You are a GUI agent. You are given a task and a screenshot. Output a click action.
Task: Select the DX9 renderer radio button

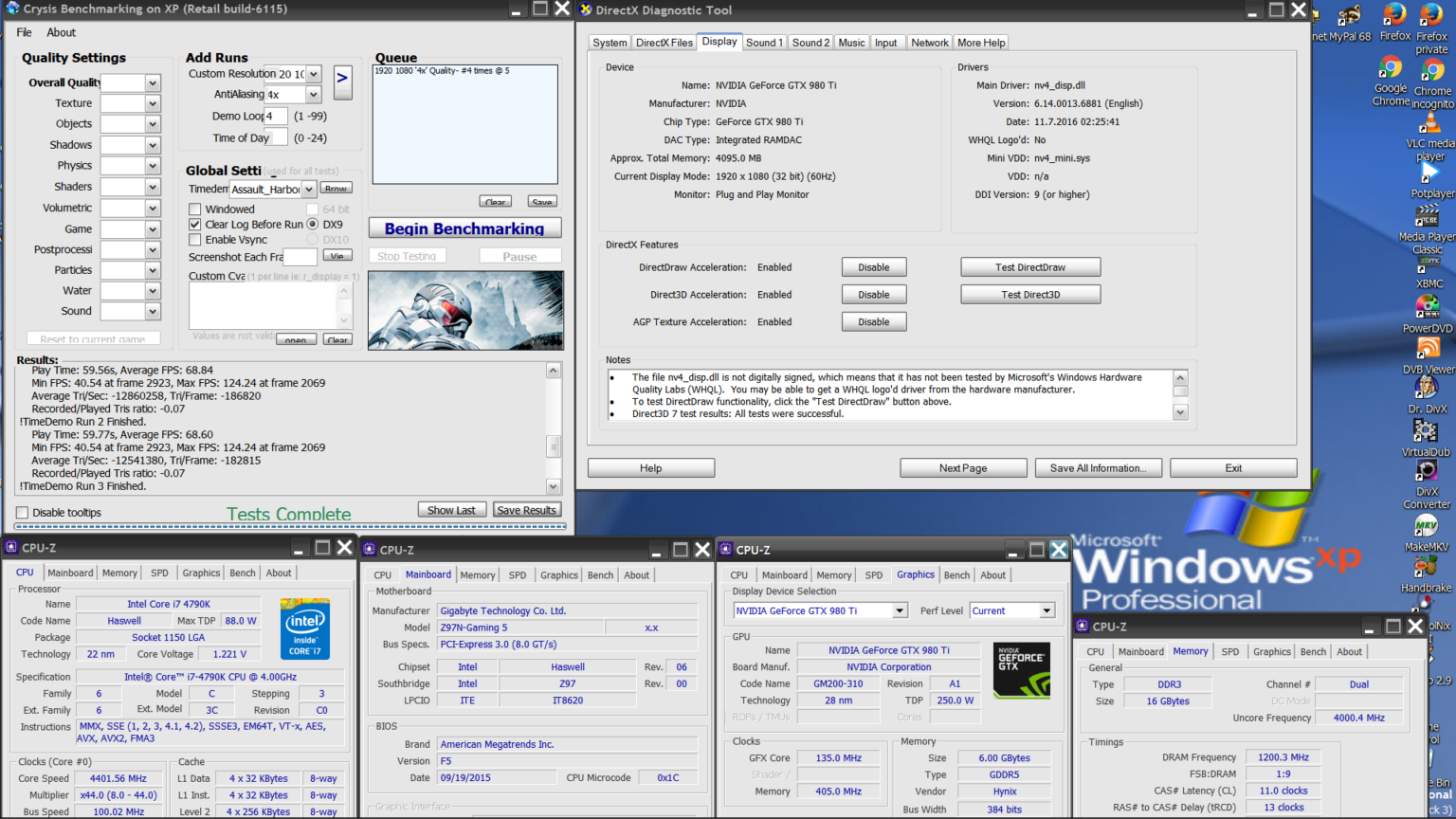313,224
